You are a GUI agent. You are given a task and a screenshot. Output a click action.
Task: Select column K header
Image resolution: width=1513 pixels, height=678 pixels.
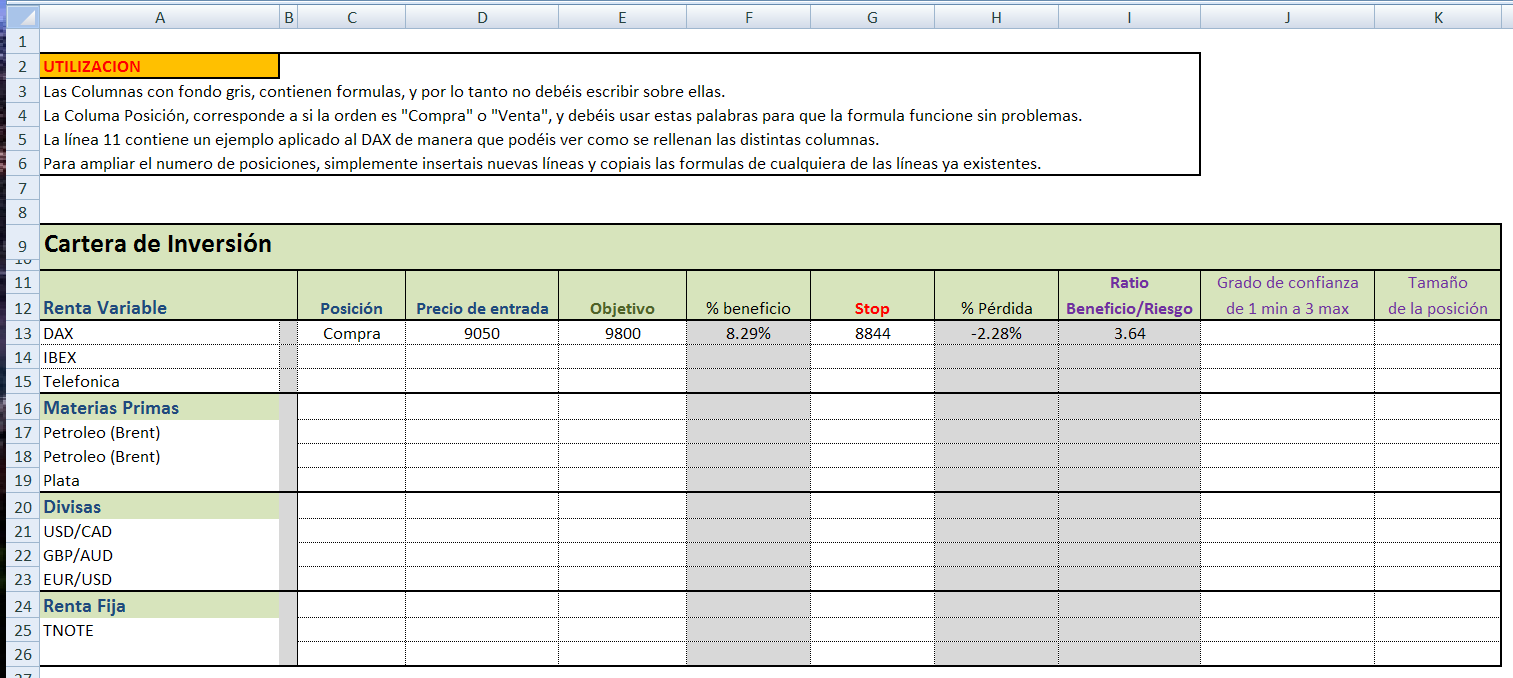[x=1438, y=17]
